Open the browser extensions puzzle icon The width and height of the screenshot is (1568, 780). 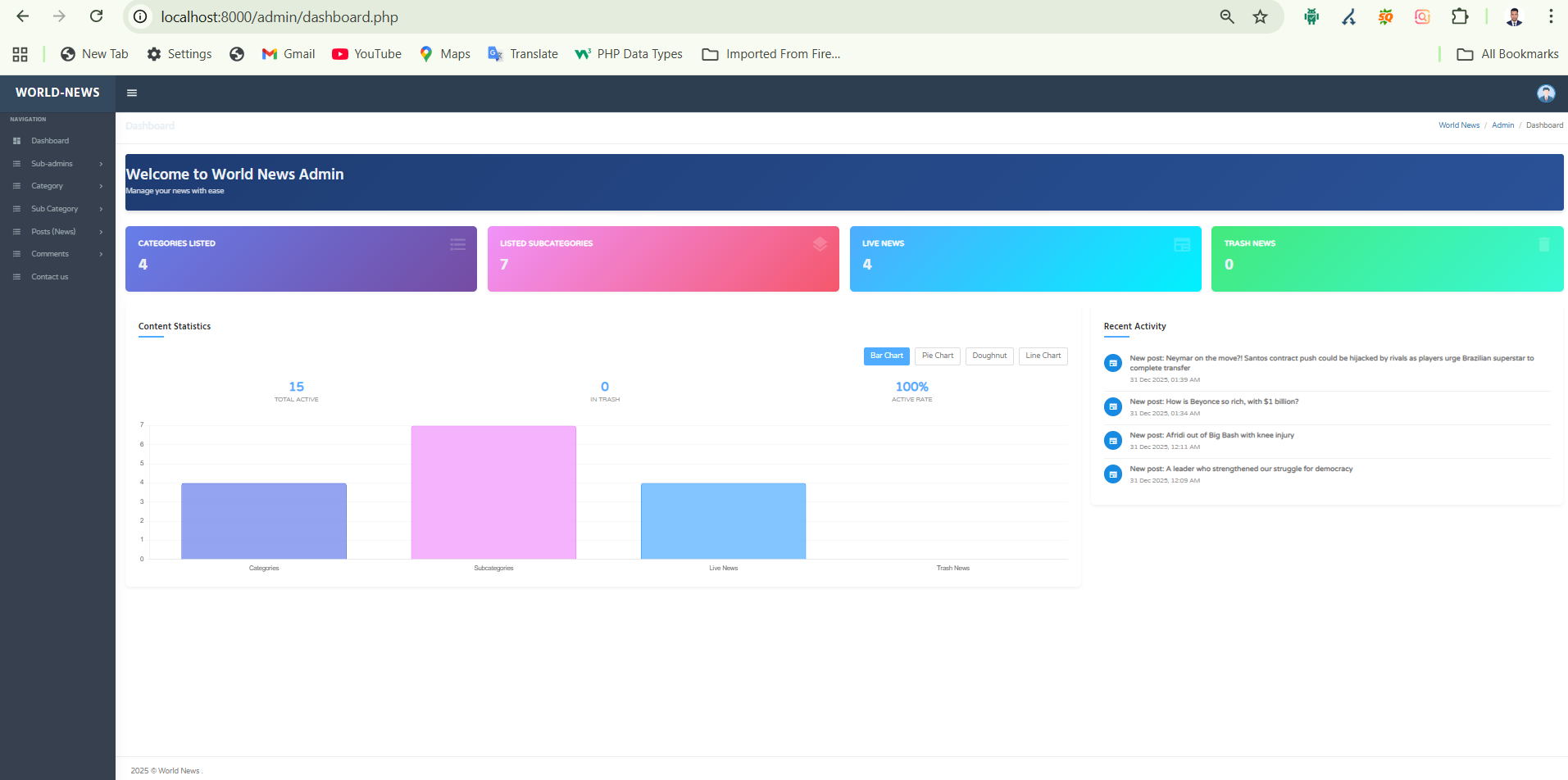pos(1459,17)
